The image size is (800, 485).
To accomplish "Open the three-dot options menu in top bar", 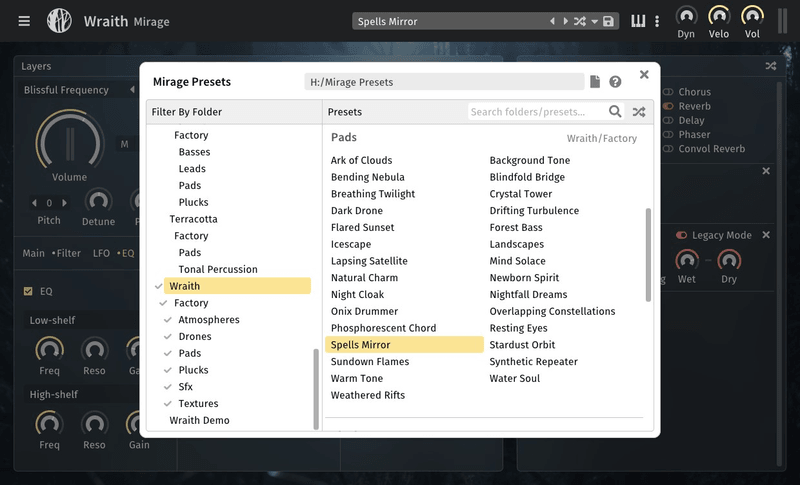I will [x=657, y=21].
